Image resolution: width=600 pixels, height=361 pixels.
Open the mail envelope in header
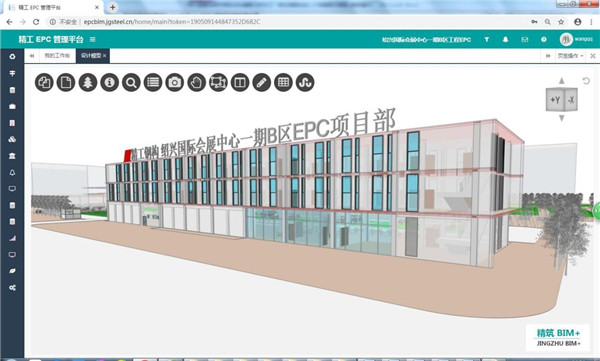525,39
